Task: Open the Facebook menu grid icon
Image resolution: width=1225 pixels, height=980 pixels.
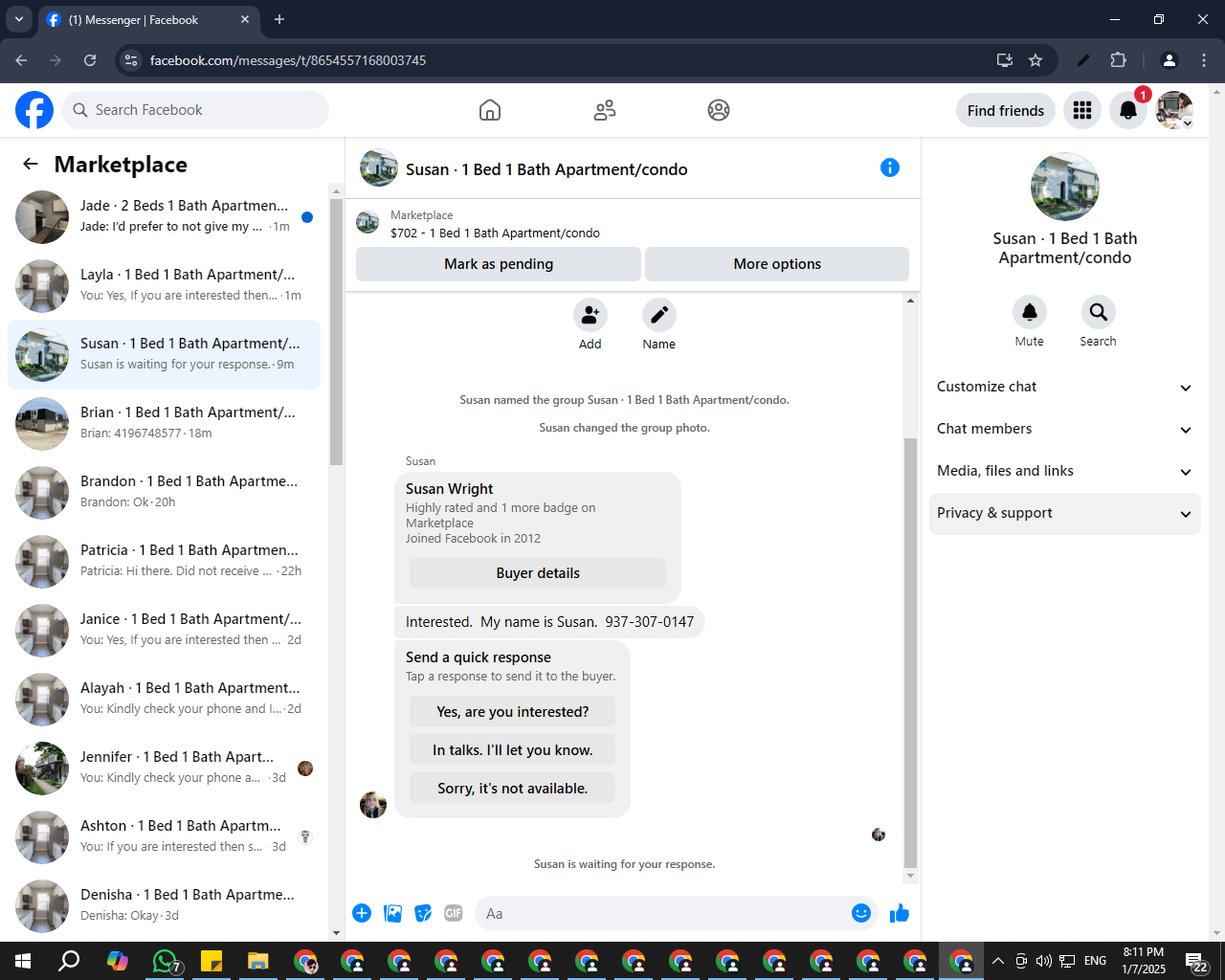Action: (x=1082, y=110)
